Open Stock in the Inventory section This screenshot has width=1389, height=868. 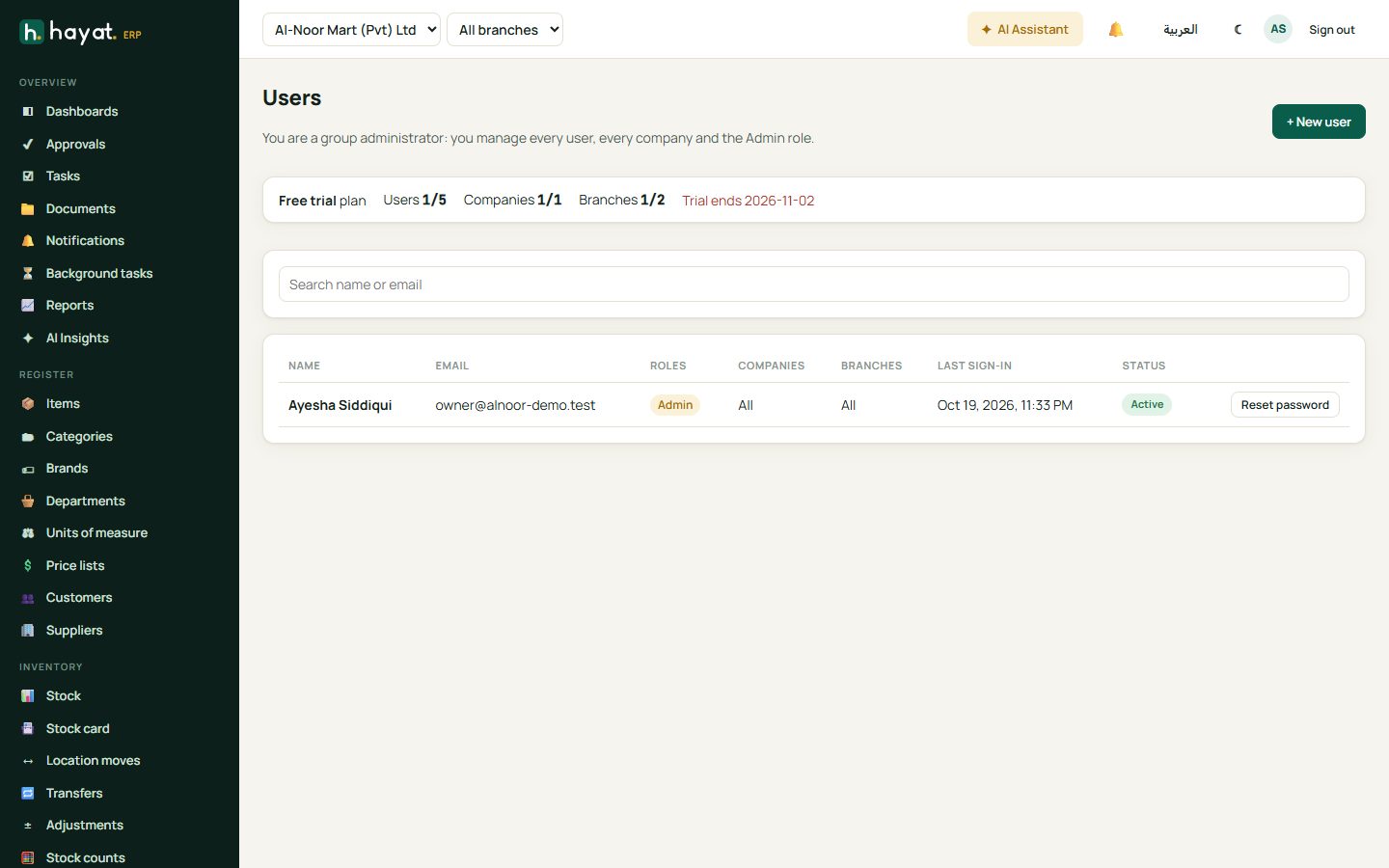pyautogui.click(x=63, y=696)
